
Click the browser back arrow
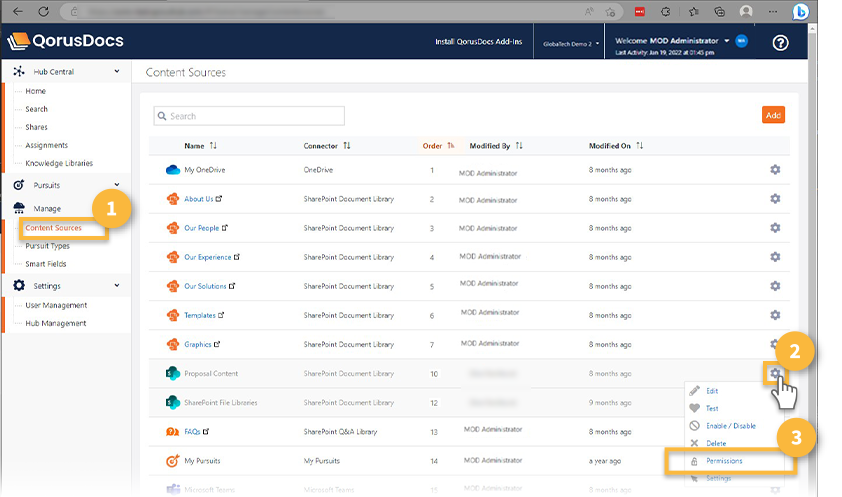[x=18, y=11]
